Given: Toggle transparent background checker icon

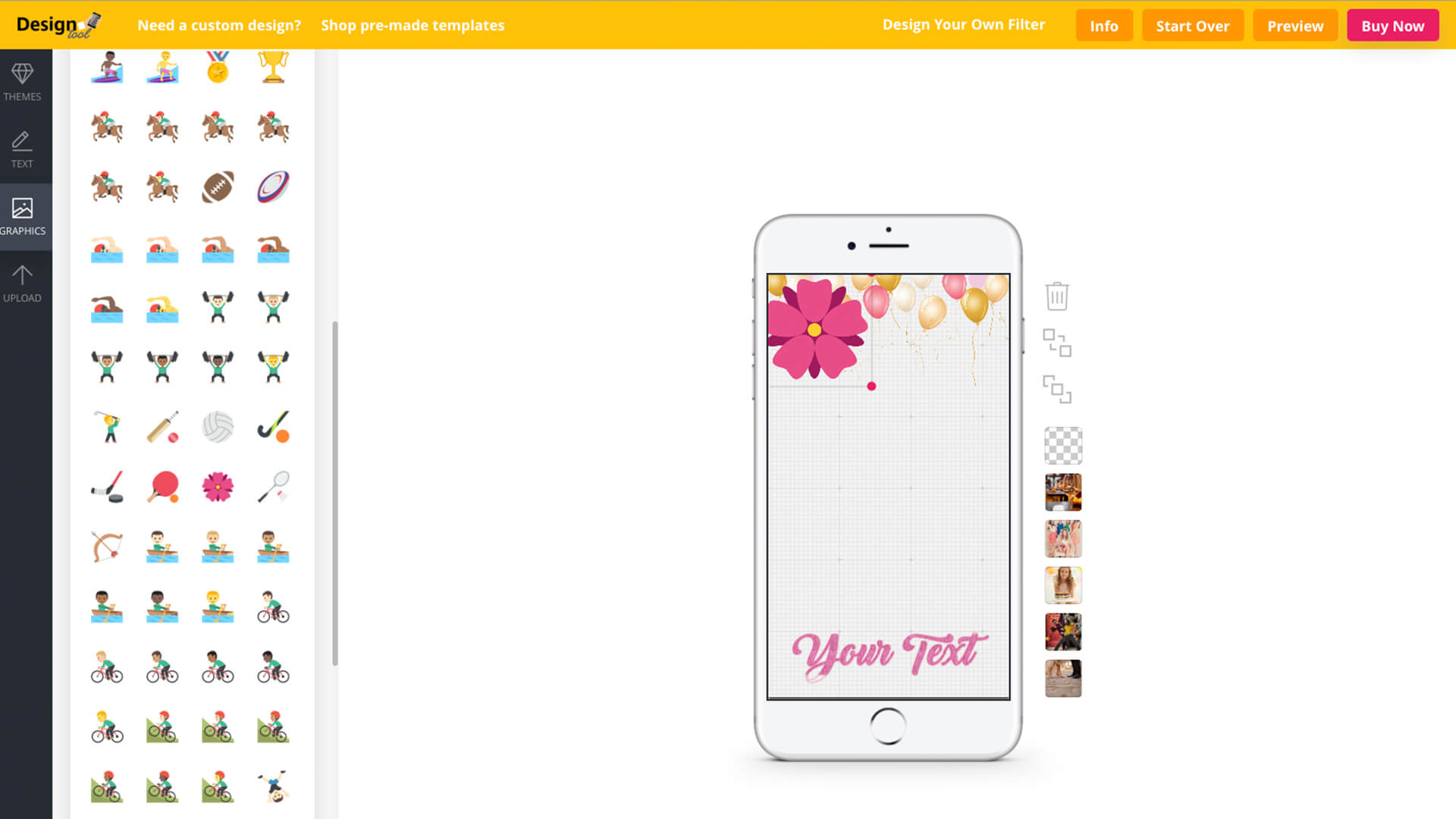Looking at the screenshot, I should tap(1062, 445).
